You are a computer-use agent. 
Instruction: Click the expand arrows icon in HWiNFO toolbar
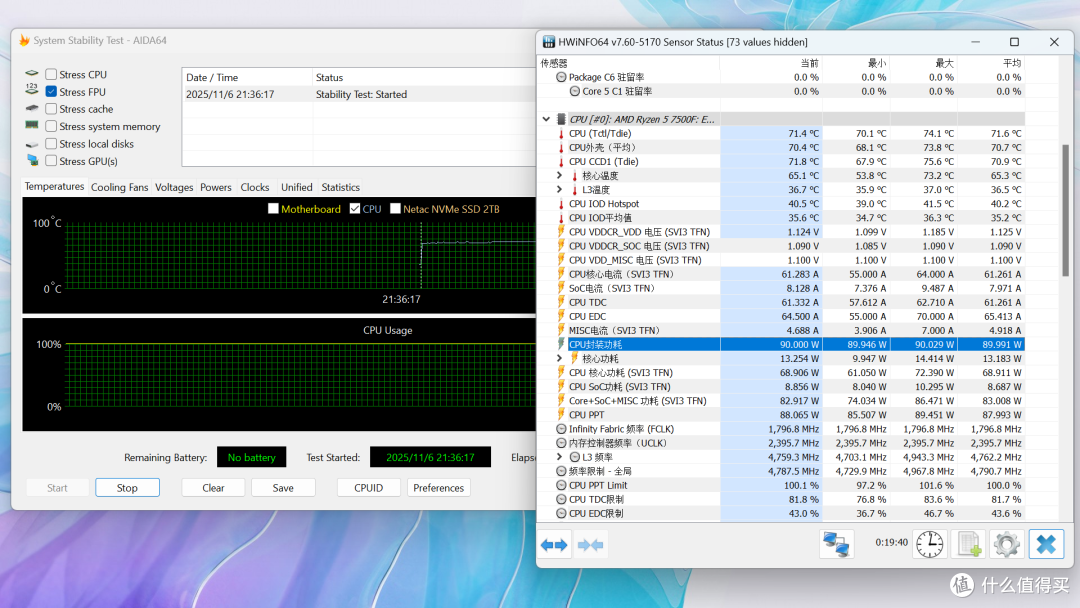point(554,545)
